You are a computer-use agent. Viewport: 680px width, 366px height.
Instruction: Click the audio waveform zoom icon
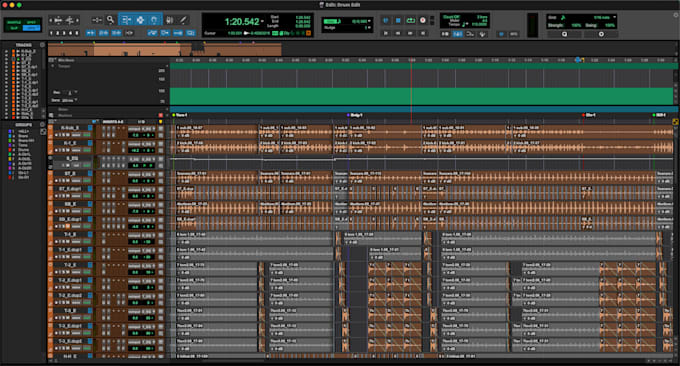point(58,20)
